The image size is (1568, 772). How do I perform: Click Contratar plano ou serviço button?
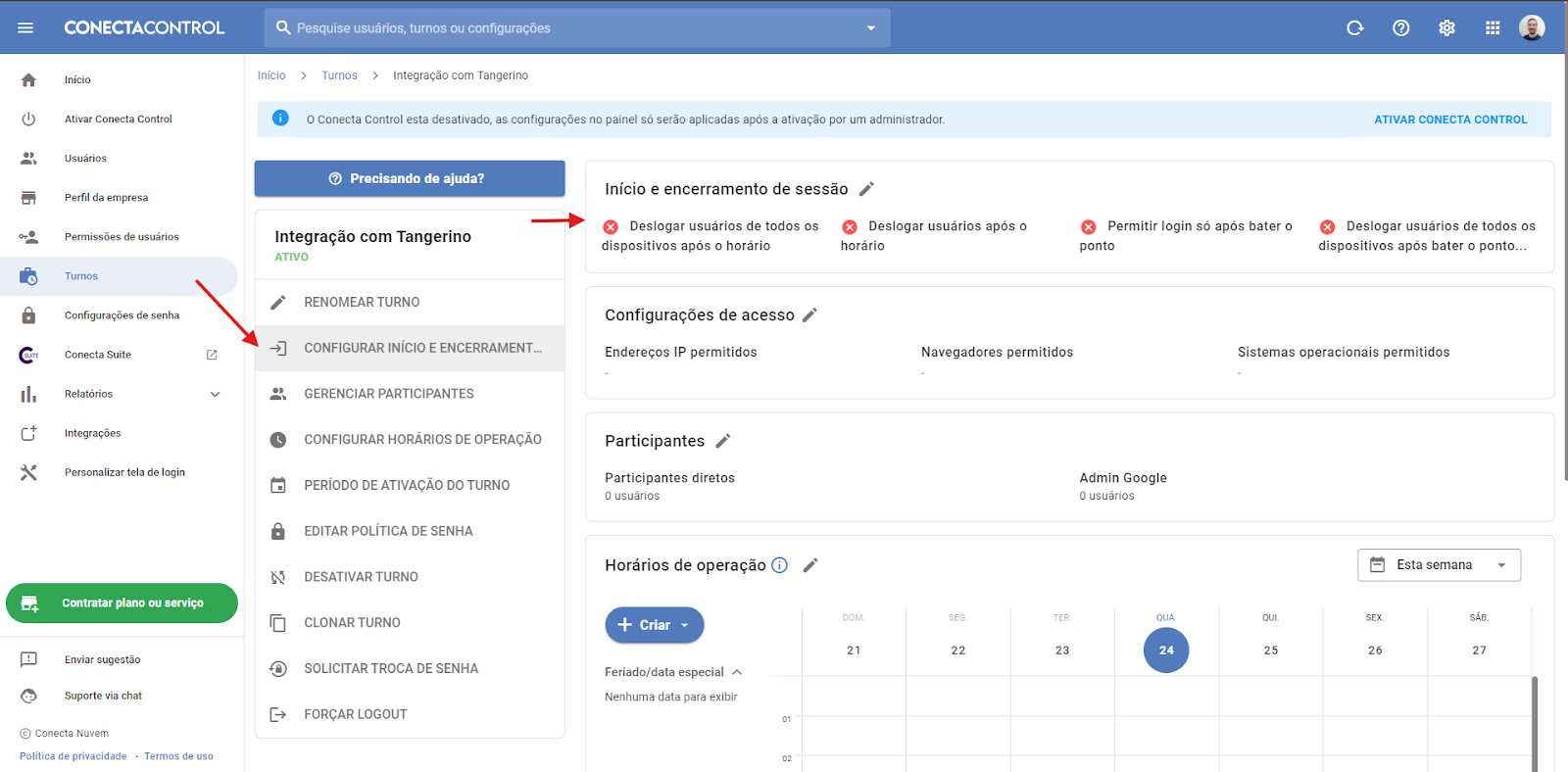122,603
